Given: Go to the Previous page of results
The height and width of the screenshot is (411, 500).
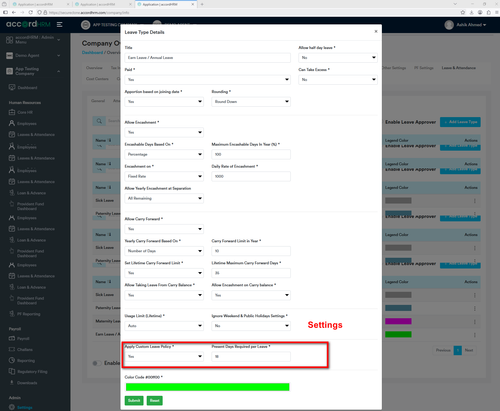Looking at the screenshot, I should [x=443, y=350].
